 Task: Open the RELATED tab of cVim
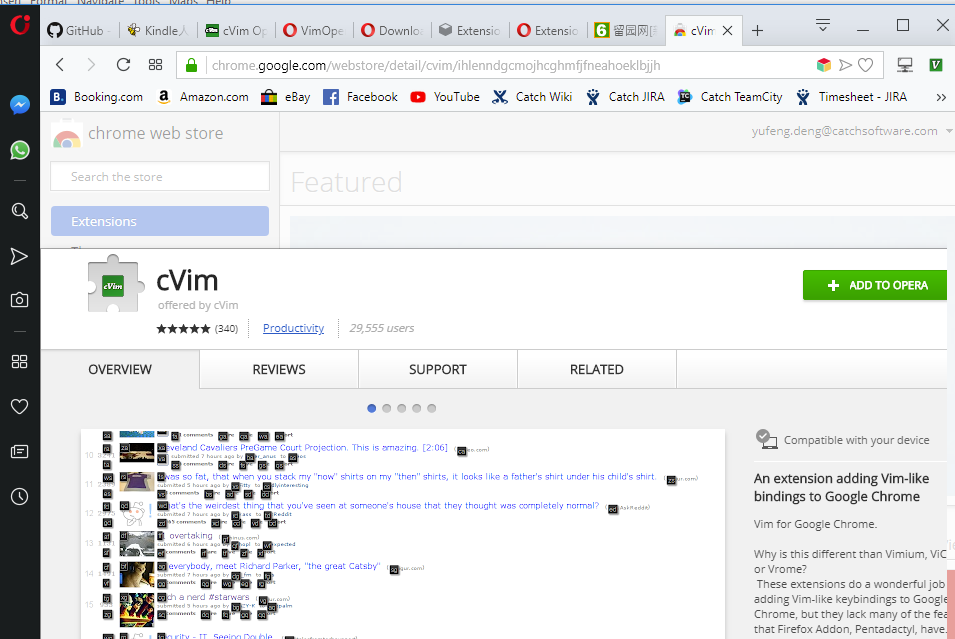[x=597, y=369]
